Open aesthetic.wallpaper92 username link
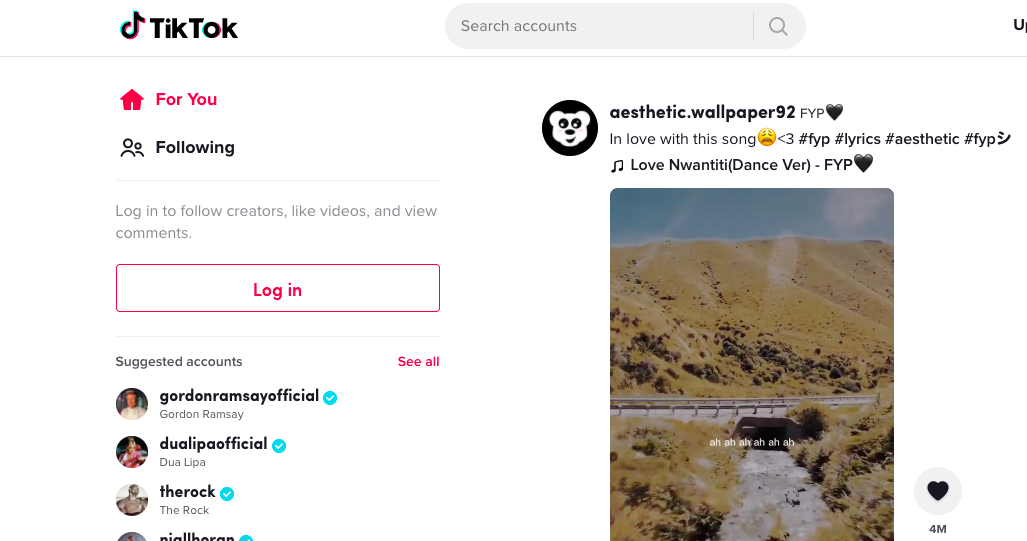1027x541 pixels. coord(702,112)
